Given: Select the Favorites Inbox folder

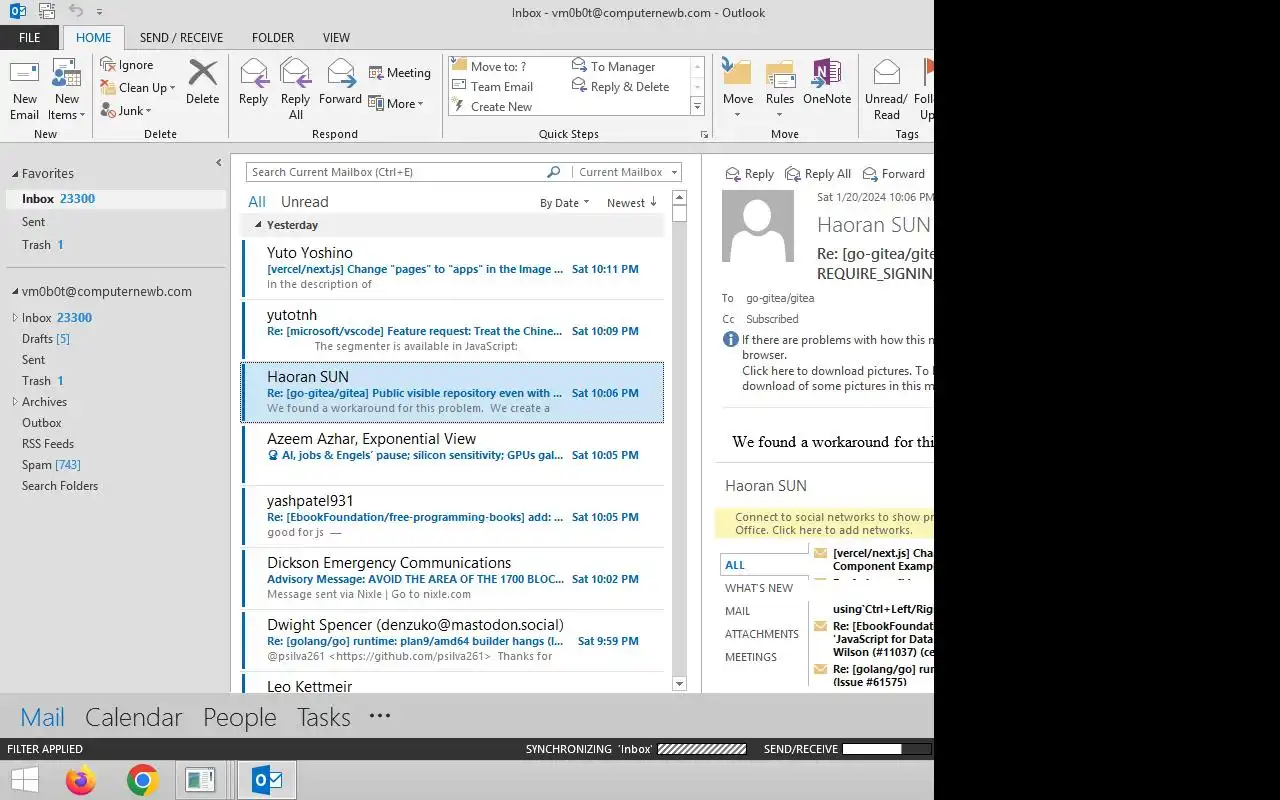Looking at the screenshot, I should coord(116,199).
